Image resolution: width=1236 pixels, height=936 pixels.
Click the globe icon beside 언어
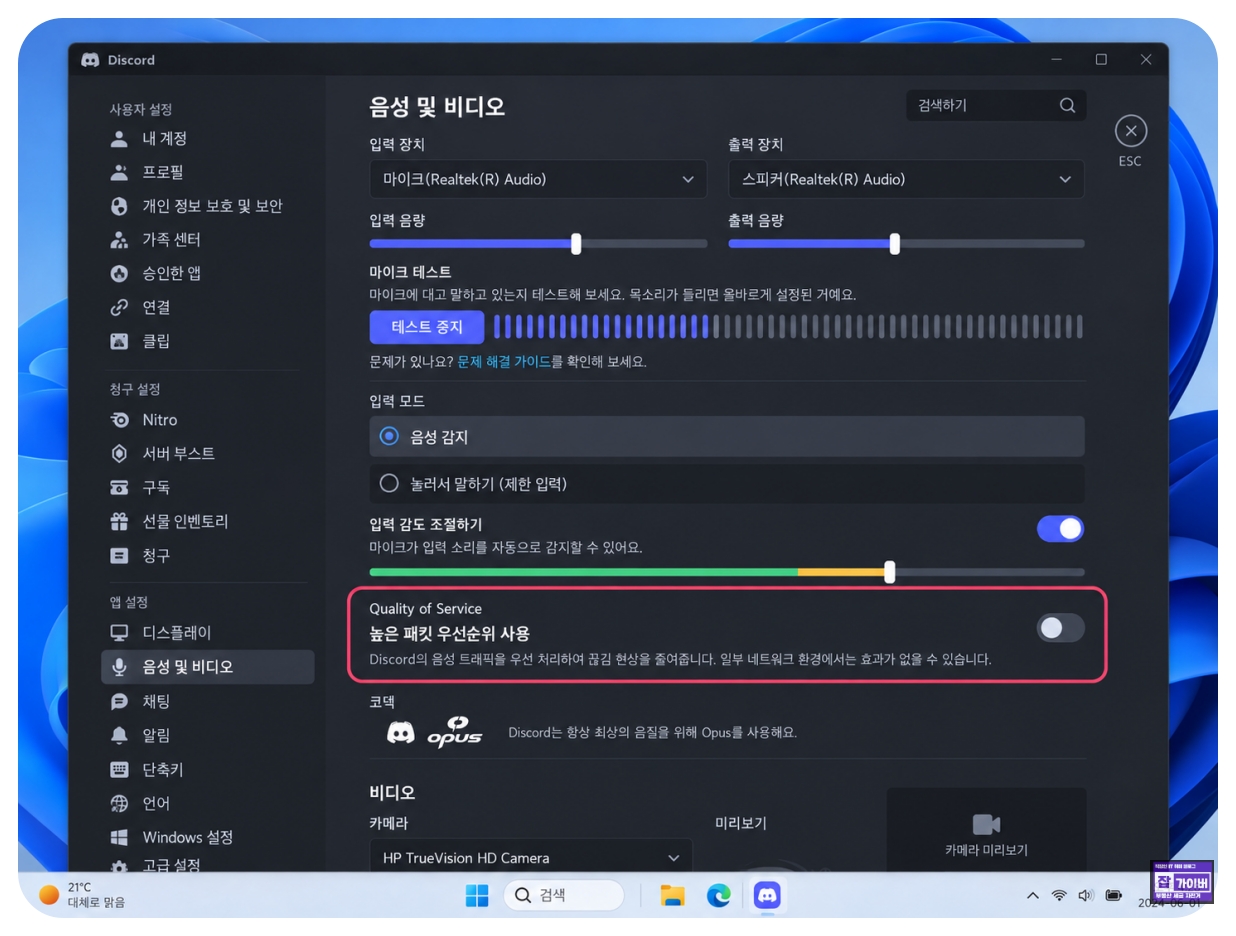point(120,803)
